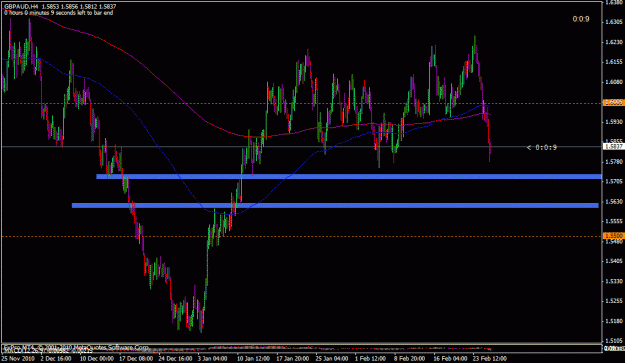Click the 1 Feb 12:00 date label

[x=370, y=359]
